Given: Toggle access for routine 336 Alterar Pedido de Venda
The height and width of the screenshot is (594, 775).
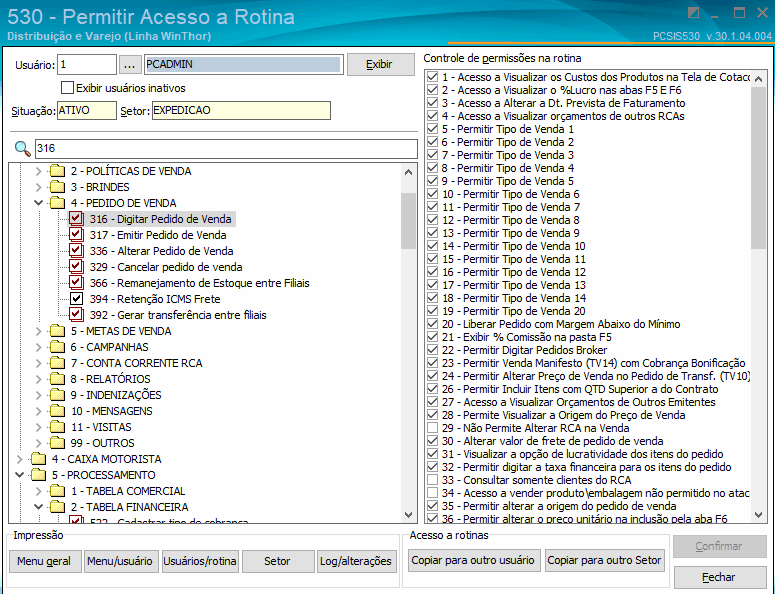Looking at the screenshot, I should [76, 251].
